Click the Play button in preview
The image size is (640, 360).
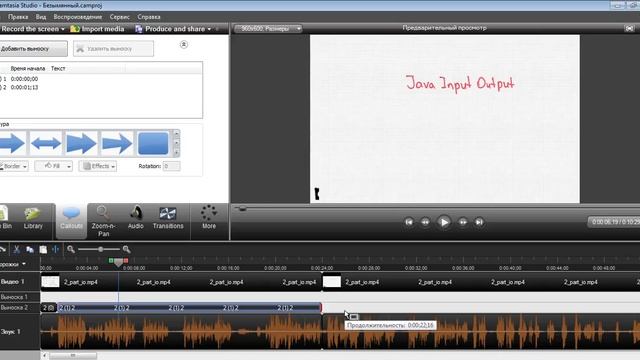point(444,222)
